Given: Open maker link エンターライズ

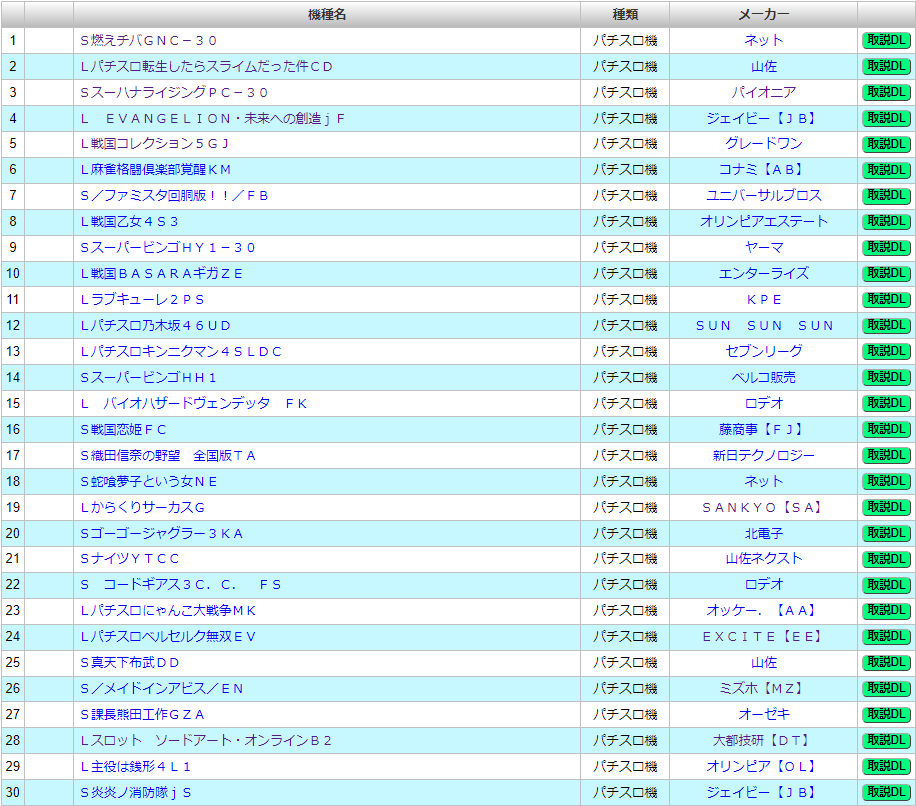Looking at the screenshot, I should point(764,274).
